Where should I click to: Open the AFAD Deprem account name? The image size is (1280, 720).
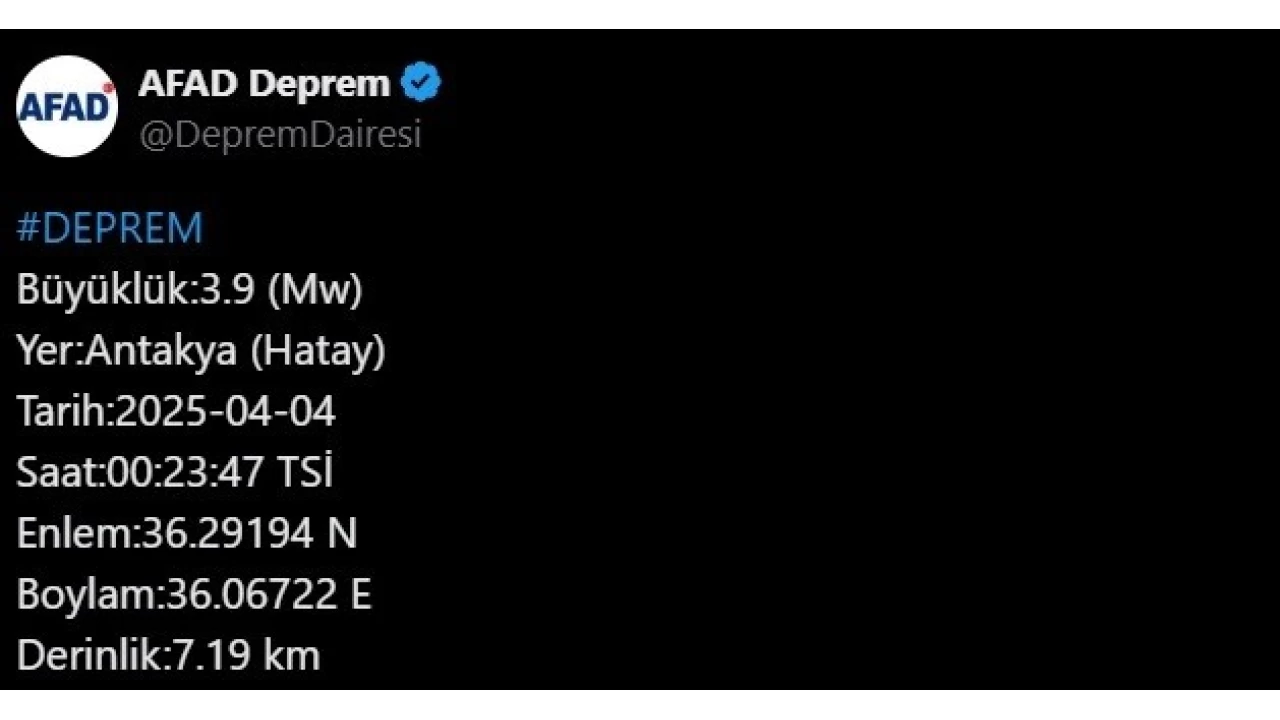click(x=264, y=84)
